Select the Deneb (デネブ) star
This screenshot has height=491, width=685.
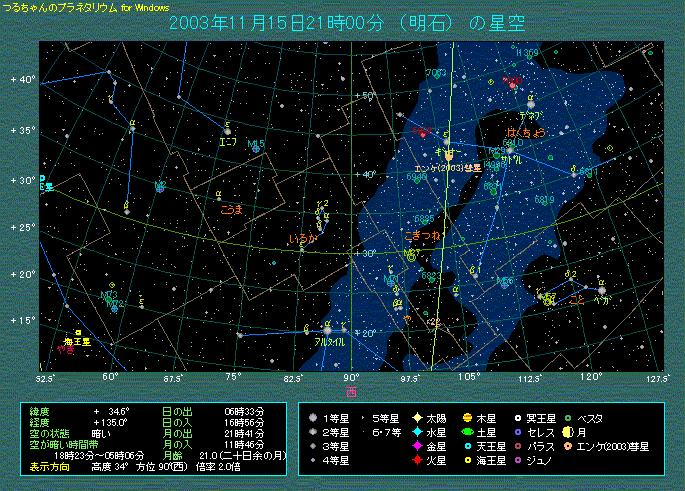click(x=530, y=102)
